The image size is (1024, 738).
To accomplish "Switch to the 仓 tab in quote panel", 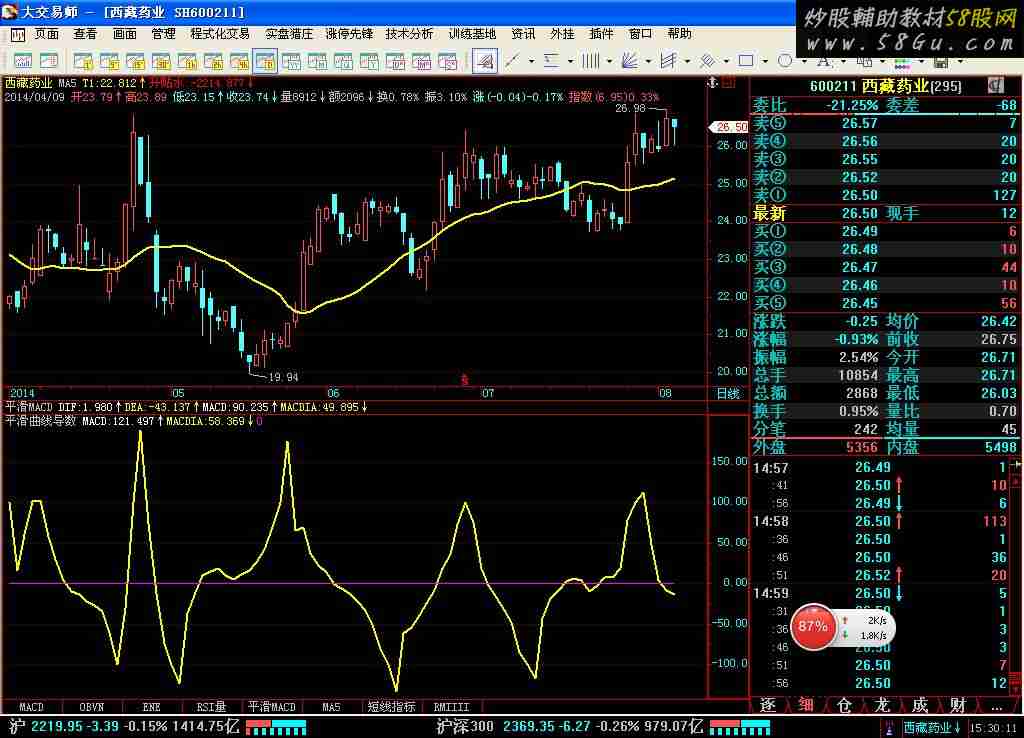I will tap(844, 705).
